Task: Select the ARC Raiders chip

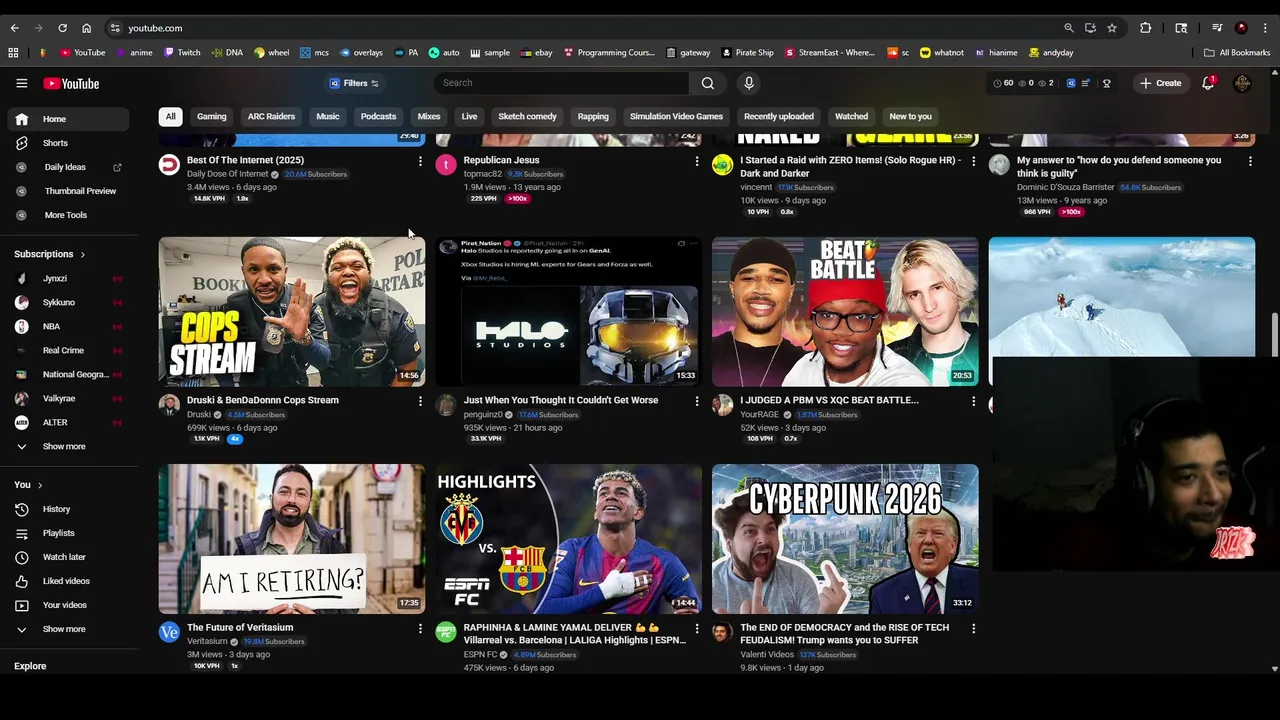Action: (x=271, y=116)
